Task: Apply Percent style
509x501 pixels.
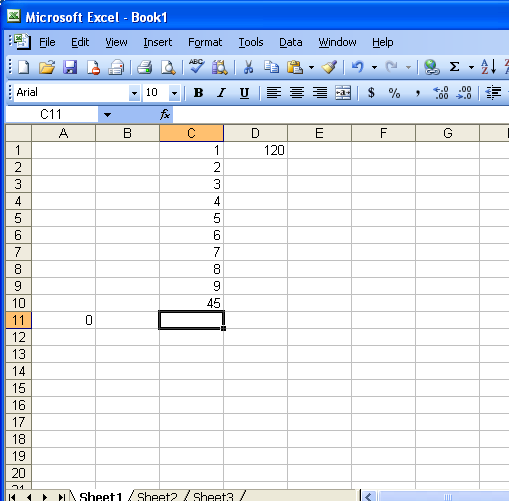Action: click(394, 93)
